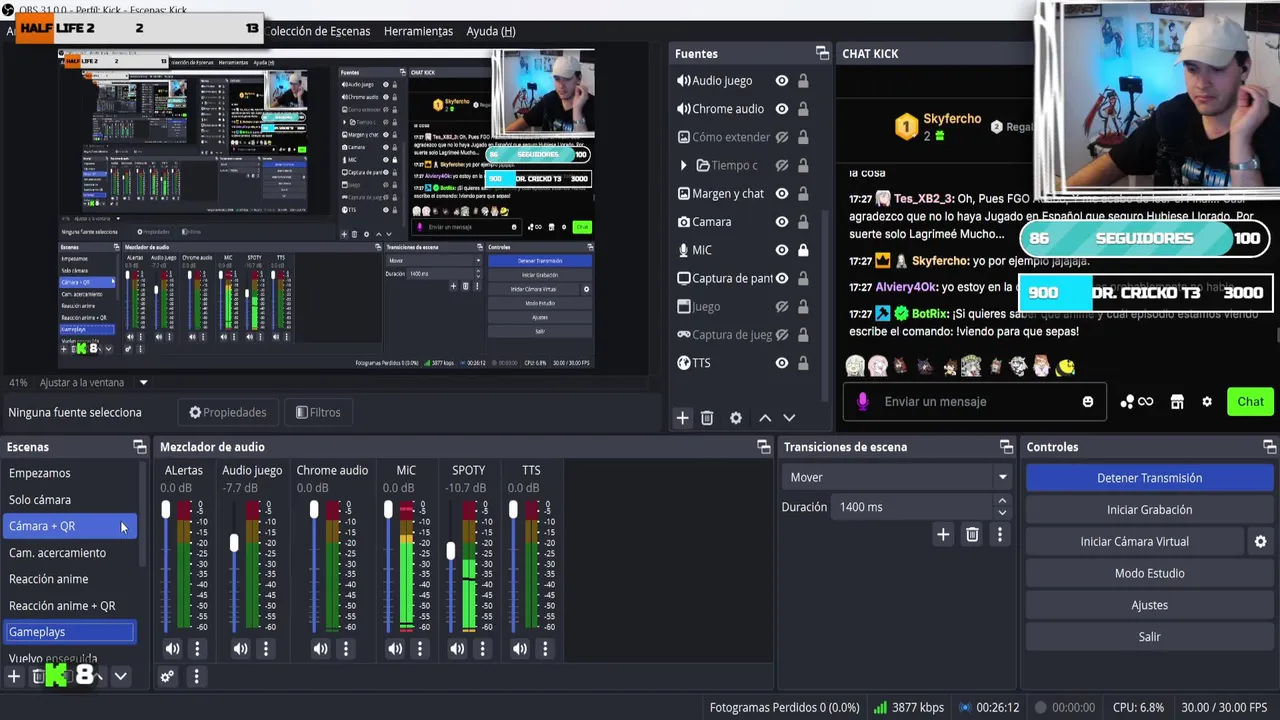Select the Gameplays scene
The image size is (1280, 720).
click(69, 632)
